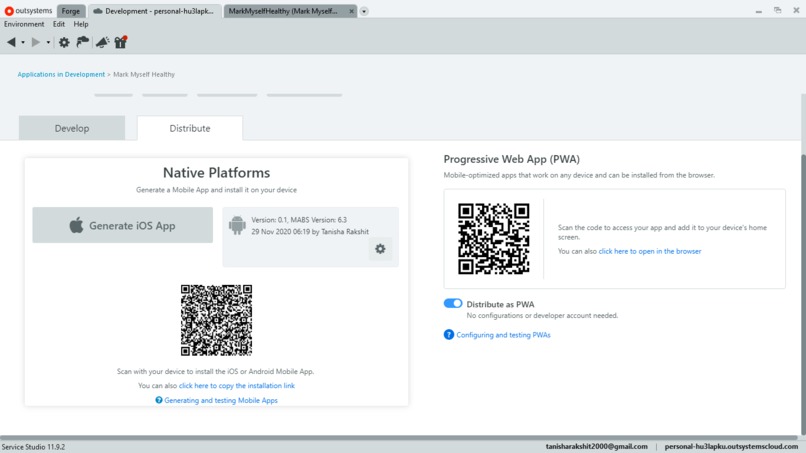Screen dimensions: 806x453
Task: Switch to the Develop tab
Action: 72,128
